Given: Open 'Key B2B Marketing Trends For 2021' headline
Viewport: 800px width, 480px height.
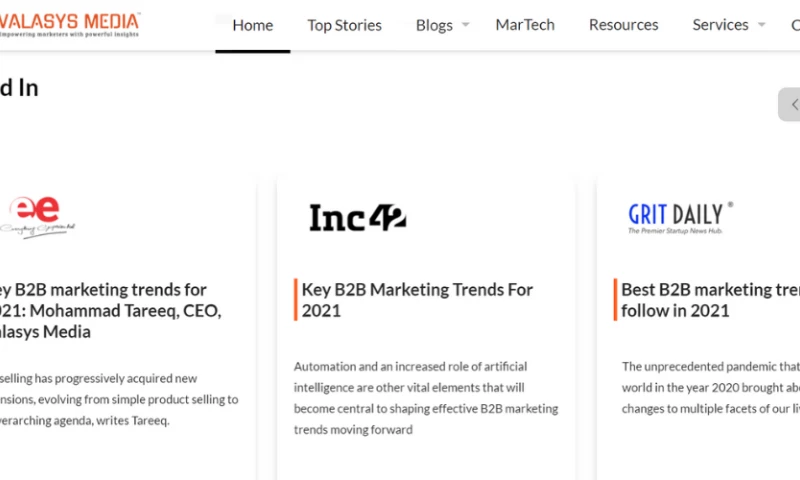Looking at the screenshot, I should 417,300.
